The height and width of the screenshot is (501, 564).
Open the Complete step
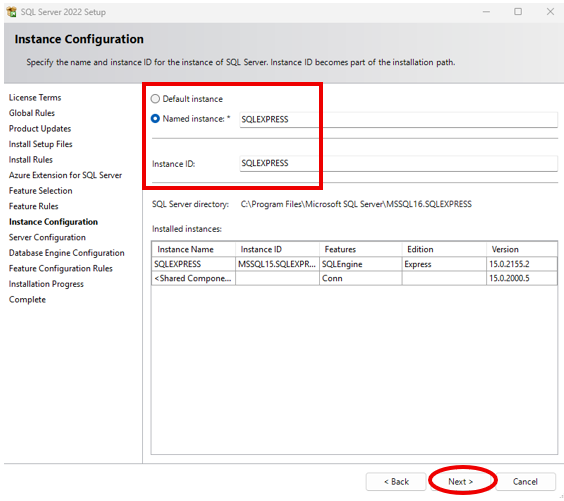point(27,300)
